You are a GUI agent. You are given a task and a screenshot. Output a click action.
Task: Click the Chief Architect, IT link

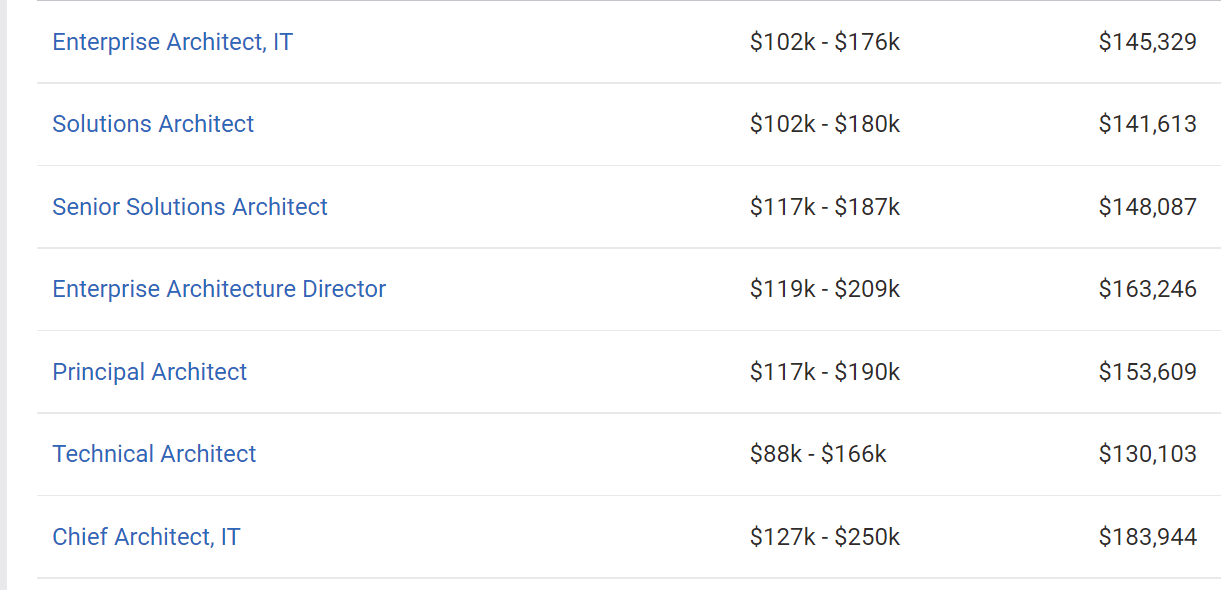click(x=146, y=537)
